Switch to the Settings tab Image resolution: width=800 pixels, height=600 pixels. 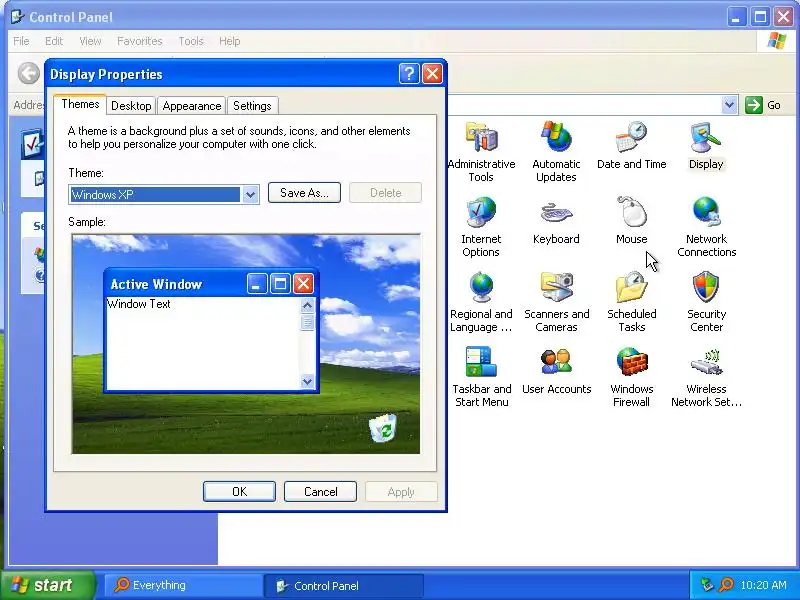pyautogui.click(x=252, y=106)
